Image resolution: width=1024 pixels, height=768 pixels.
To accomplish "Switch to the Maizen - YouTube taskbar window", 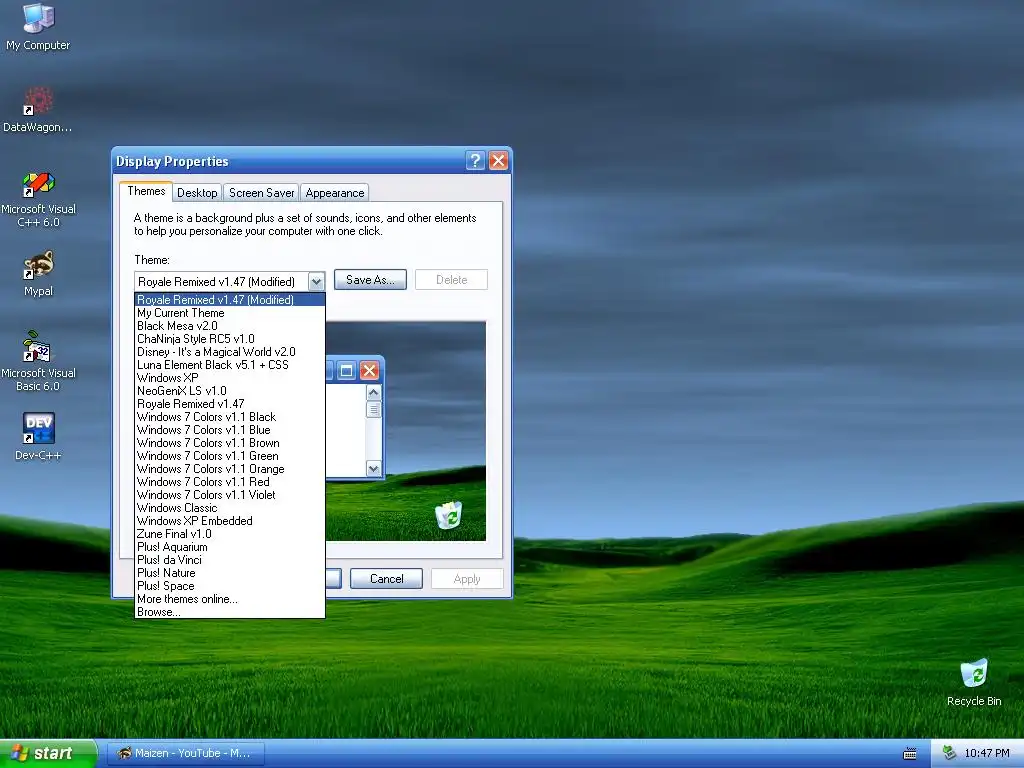I will pos(185,753).
